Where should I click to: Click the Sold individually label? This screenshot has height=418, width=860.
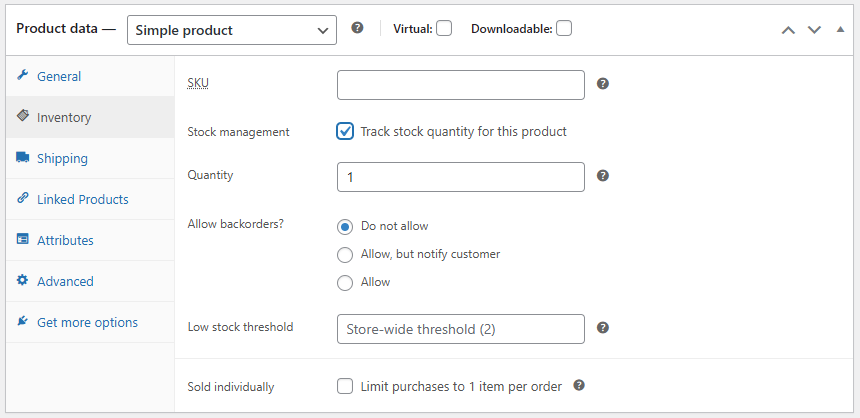click(x=230, y=387)
